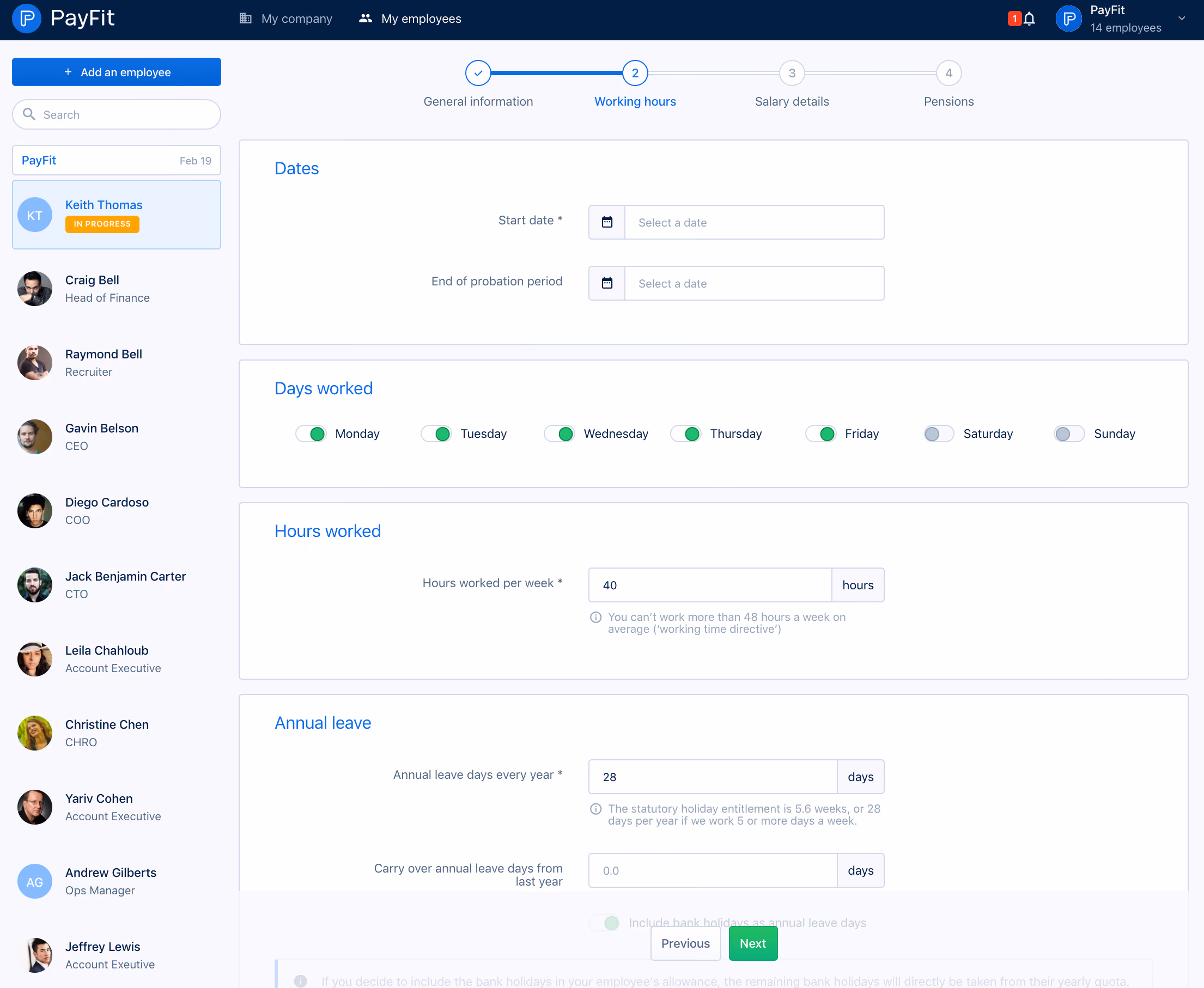
Task: Open the My company menu
Action: click(x=286, y=19)
